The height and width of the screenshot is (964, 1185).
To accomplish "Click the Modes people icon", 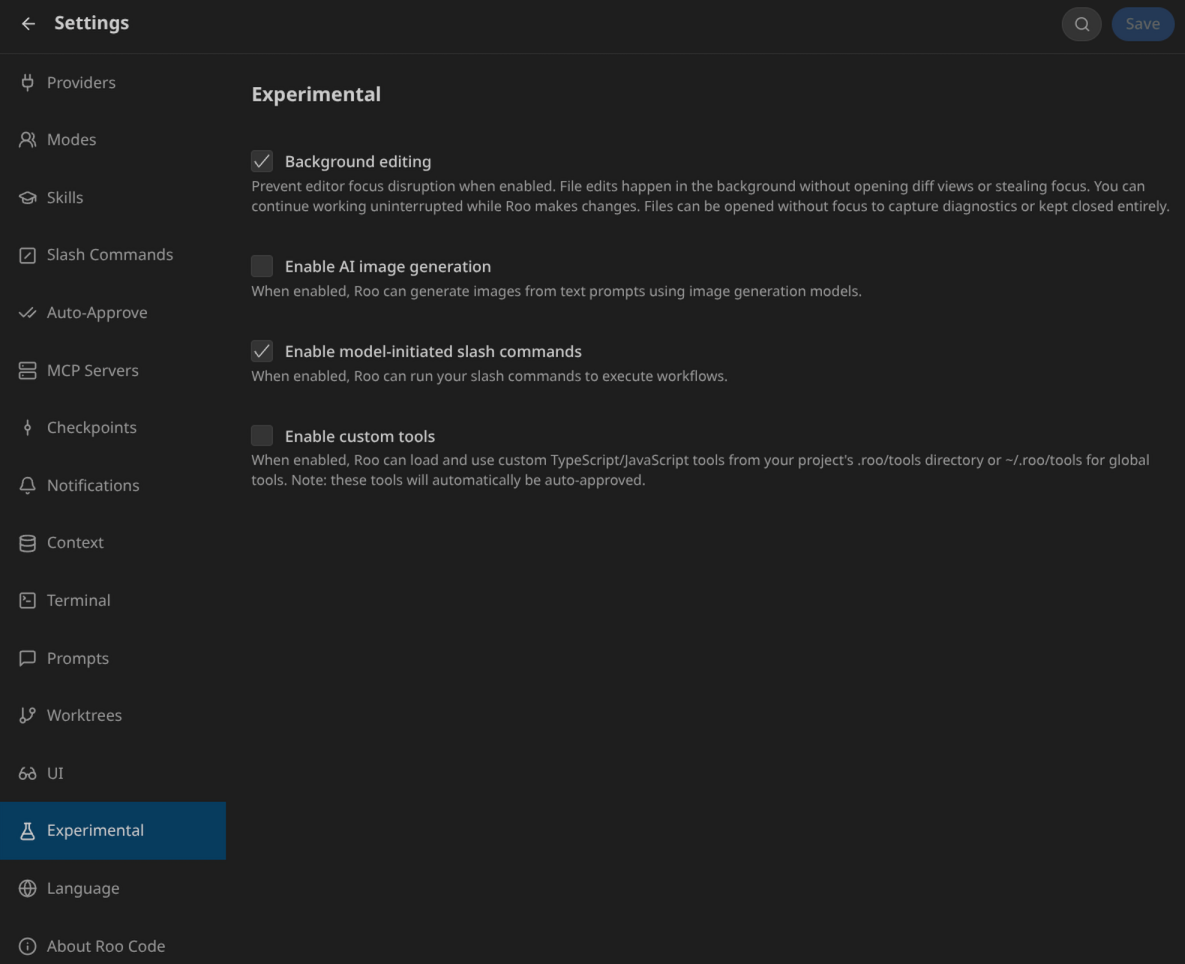I will [28, 140].
